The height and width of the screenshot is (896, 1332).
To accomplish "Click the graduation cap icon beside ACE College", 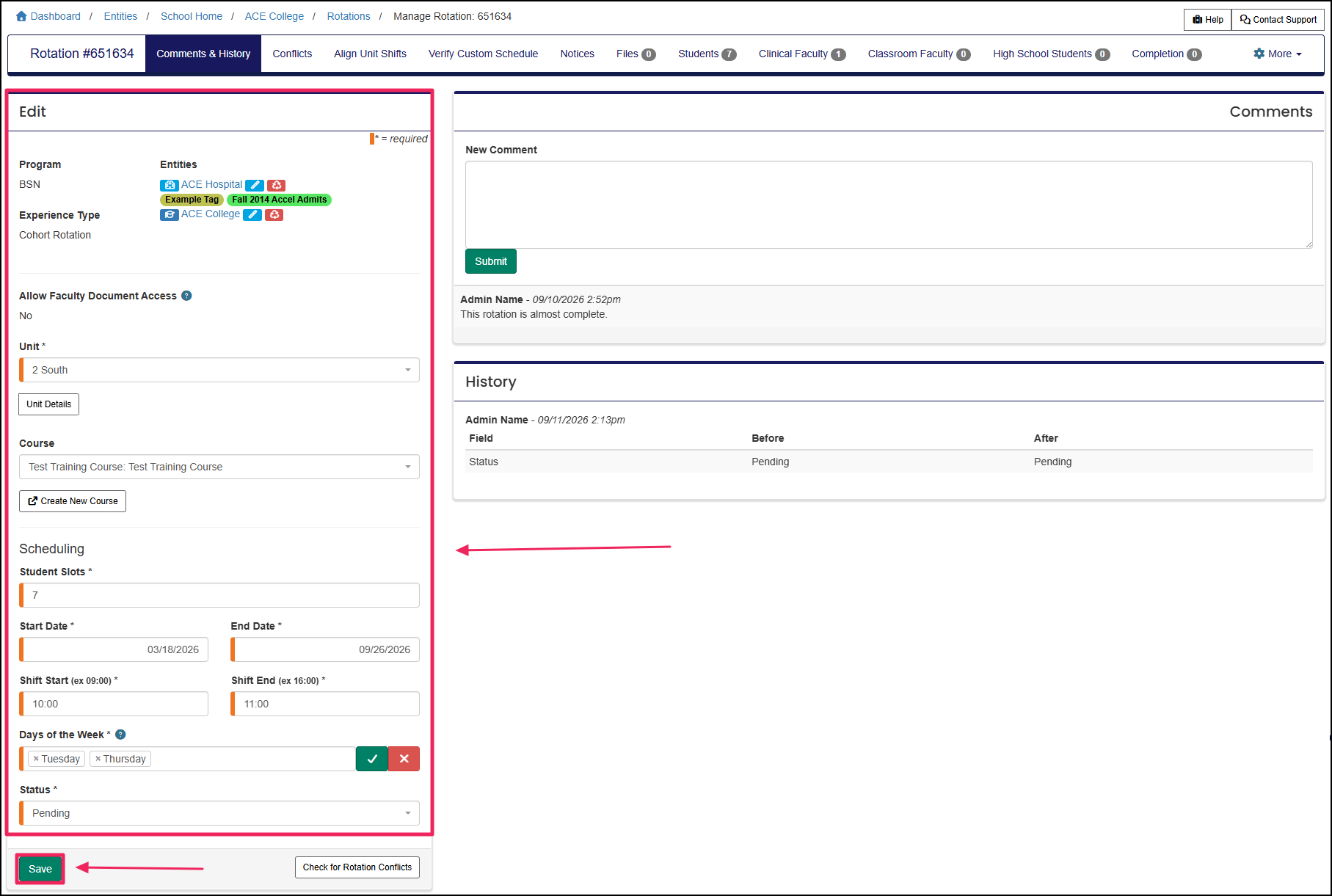I will pos(169,214).
